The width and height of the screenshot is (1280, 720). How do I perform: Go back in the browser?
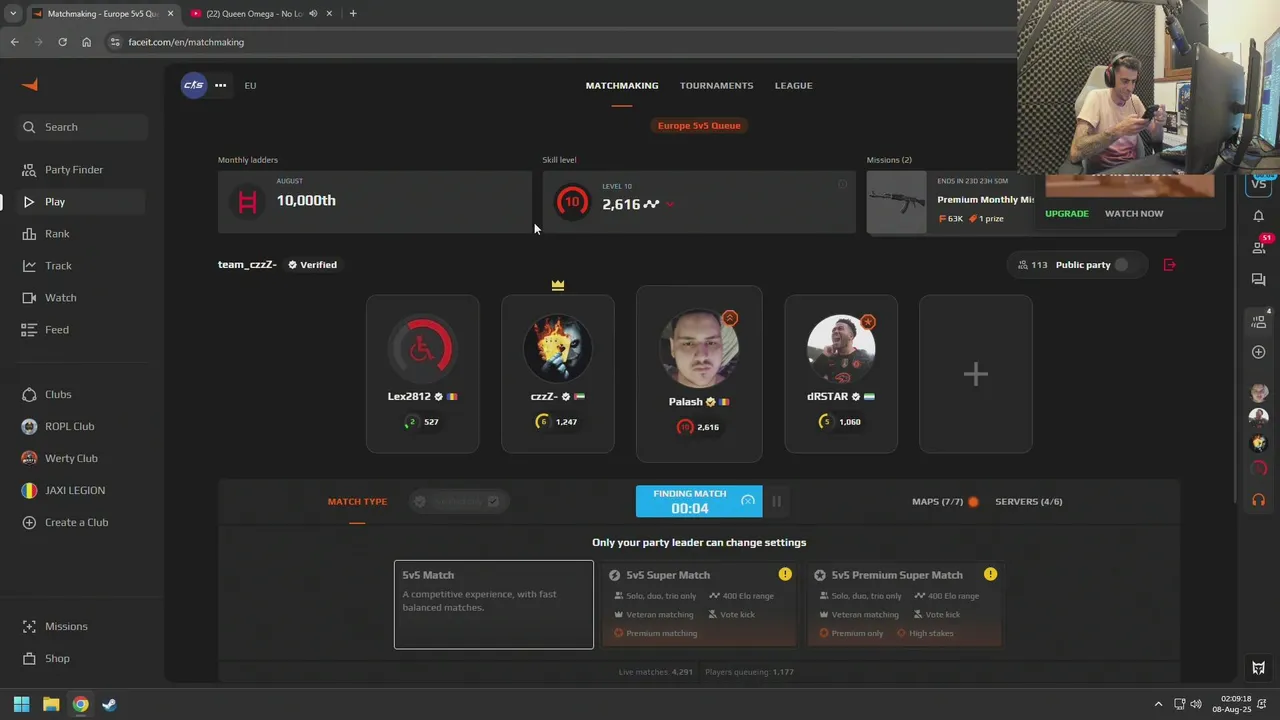(x=14, y=42)
